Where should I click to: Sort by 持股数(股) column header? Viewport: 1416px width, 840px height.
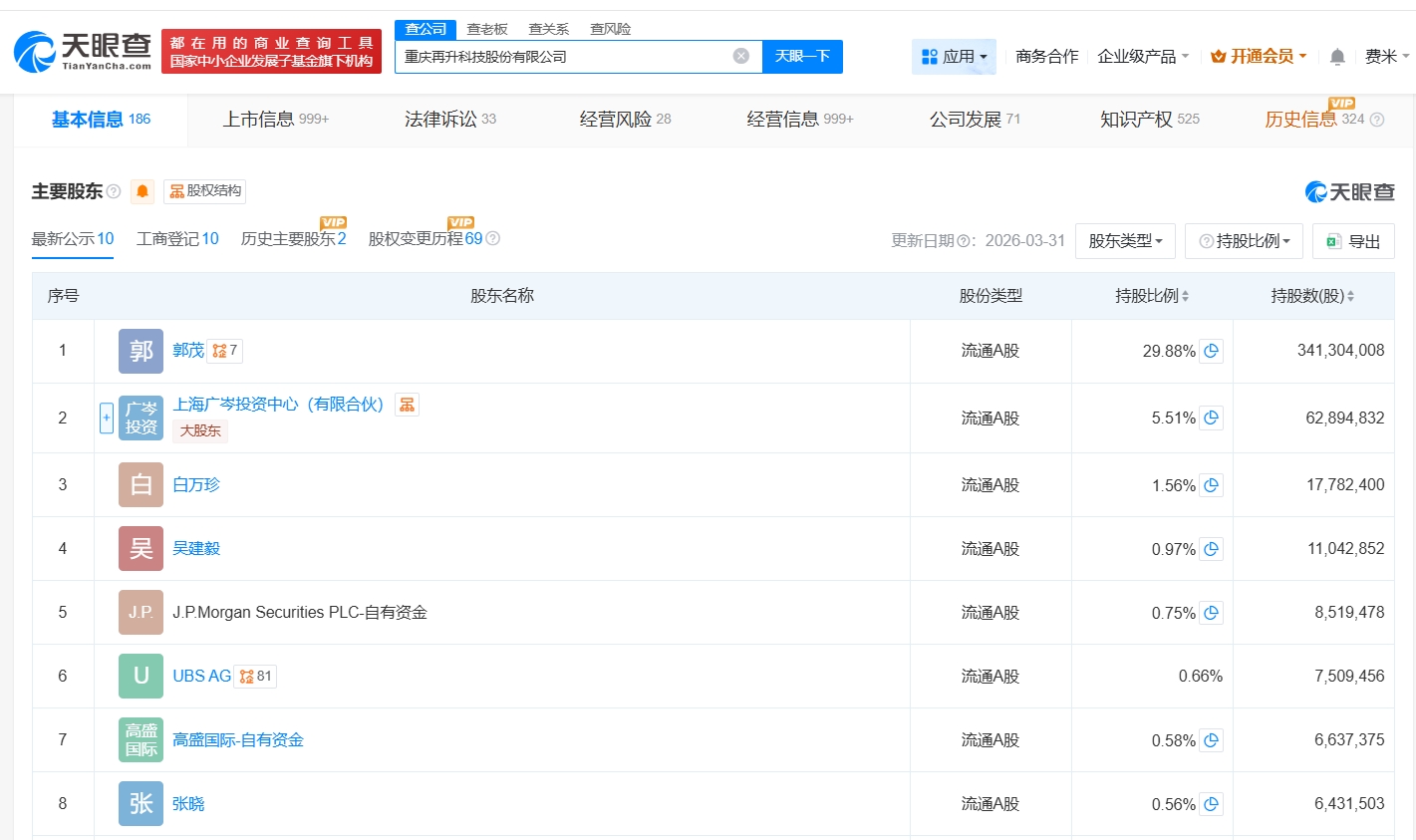point(1312,296)
